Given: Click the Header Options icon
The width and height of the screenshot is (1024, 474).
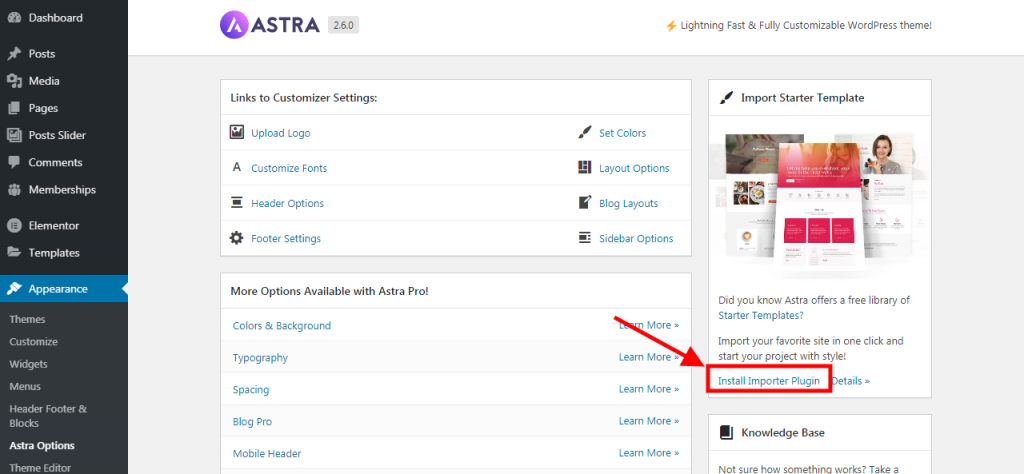Looking at the screenshot, I should tap(236, 203).
